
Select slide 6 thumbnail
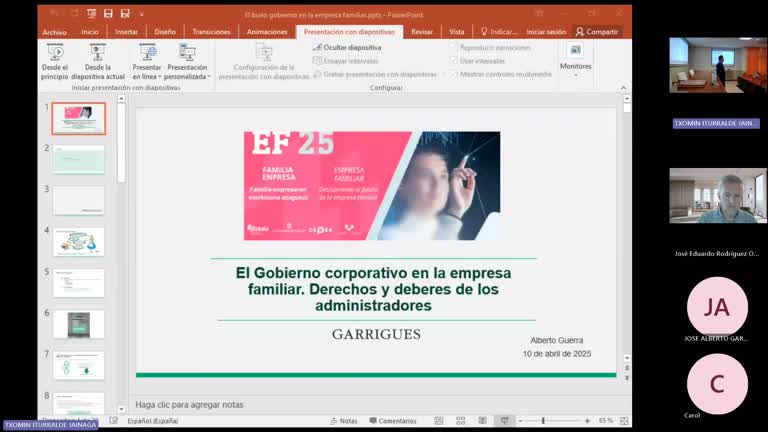78,324
